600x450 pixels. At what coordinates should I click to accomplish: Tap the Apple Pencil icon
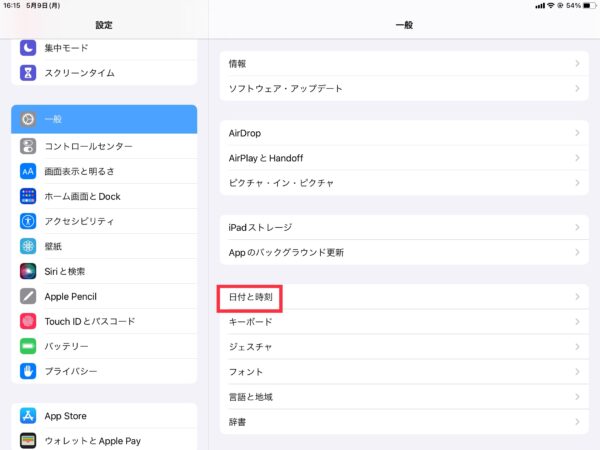[x=28, y=296]
